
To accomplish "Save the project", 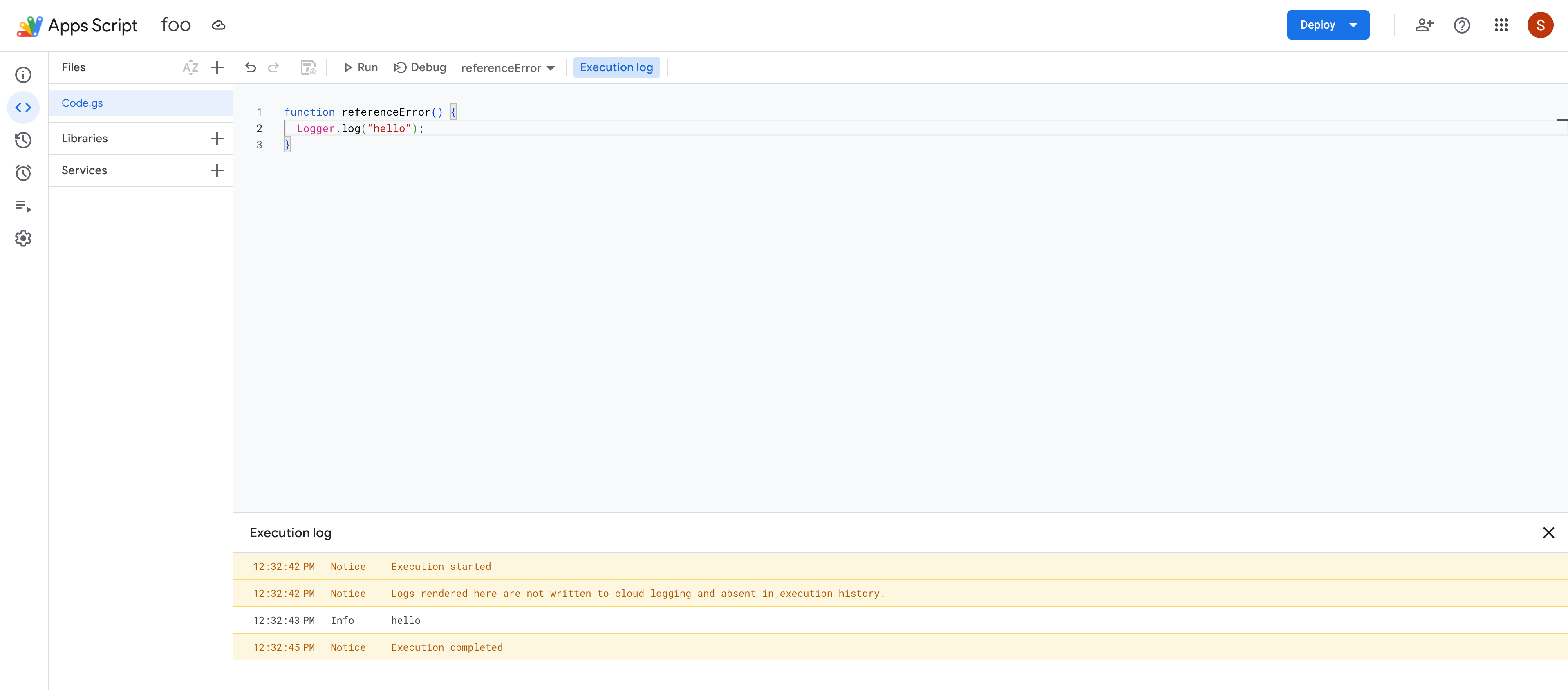I will [308, 67].
